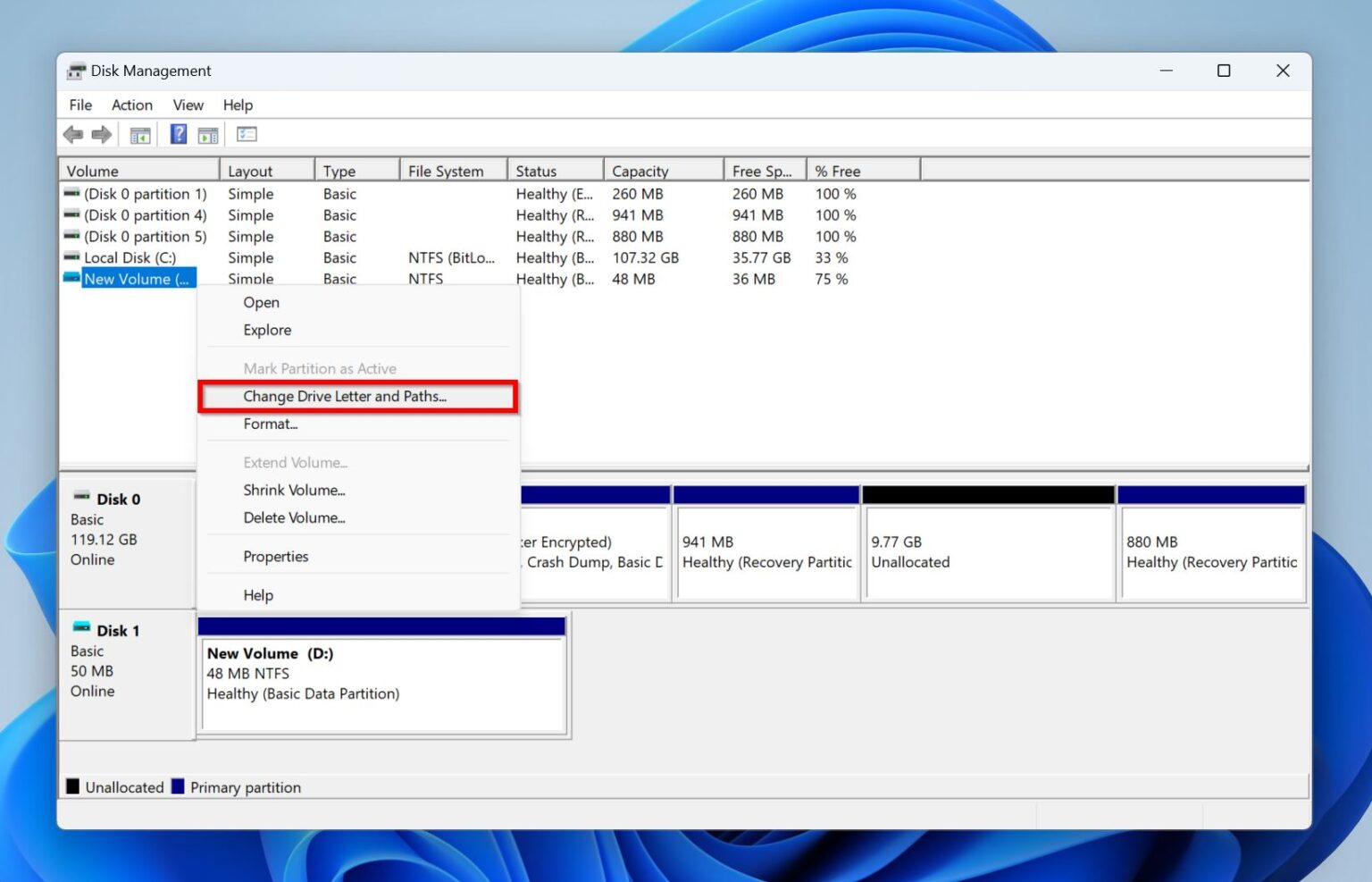Click the Unallocated legend swatch
Screen dimensions: 1372x882
74,786
